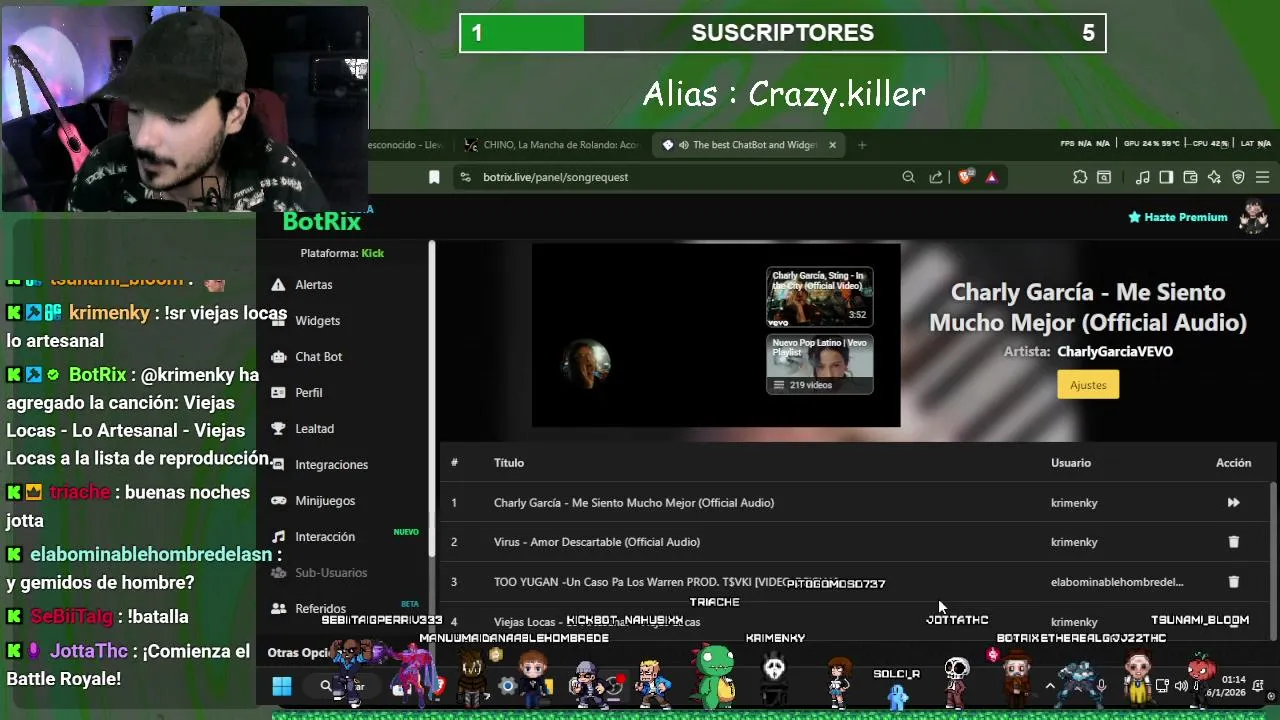Click the BotRix logo
Image resolution: width=1280 pixels, height=720 pixels.
(322, 221)
